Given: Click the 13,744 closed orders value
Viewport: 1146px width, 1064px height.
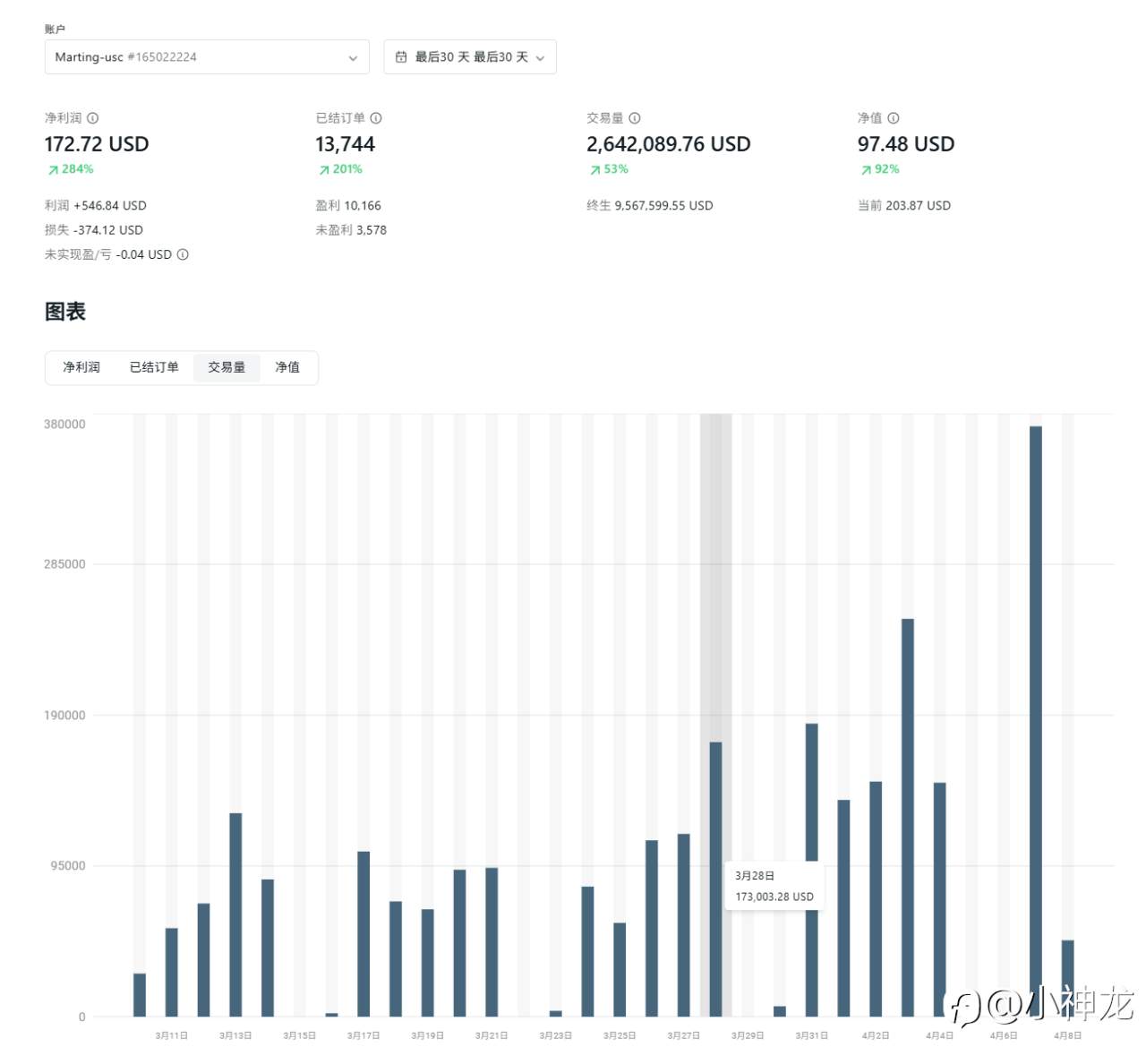Looking at the screenshot, I should coord(345,144).
